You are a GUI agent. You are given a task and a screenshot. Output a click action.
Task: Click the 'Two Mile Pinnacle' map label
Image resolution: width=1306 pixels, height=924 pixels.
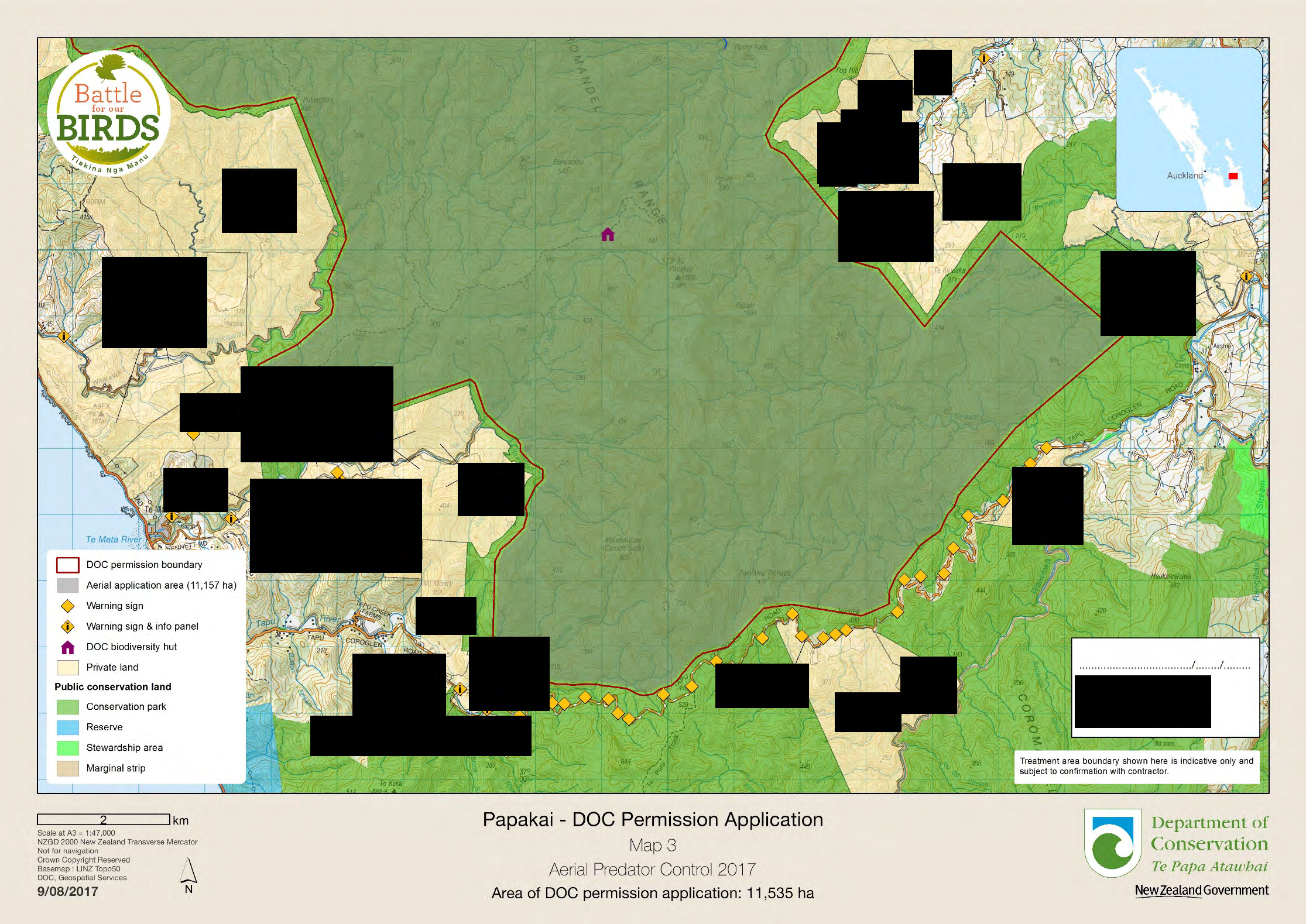click(x=765, y=573)
